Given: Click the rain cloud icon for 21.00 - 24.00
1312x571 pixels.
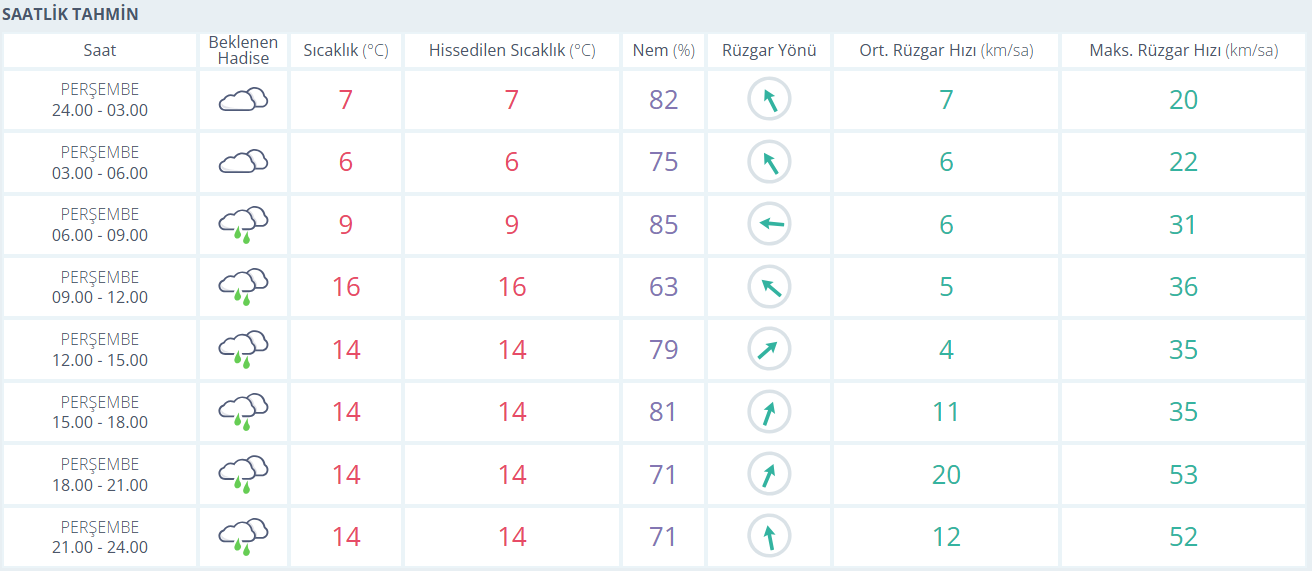Looking at the screenshot, I should point(243,536).
